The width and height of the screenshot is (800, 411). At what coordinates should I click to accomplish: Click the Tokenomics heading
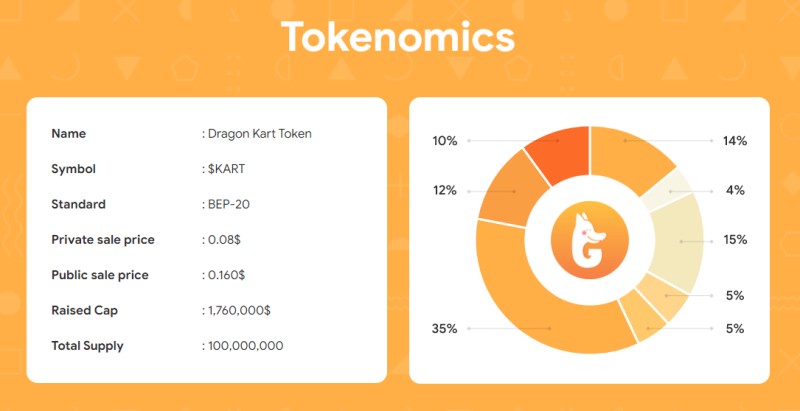tap(397, 36)
